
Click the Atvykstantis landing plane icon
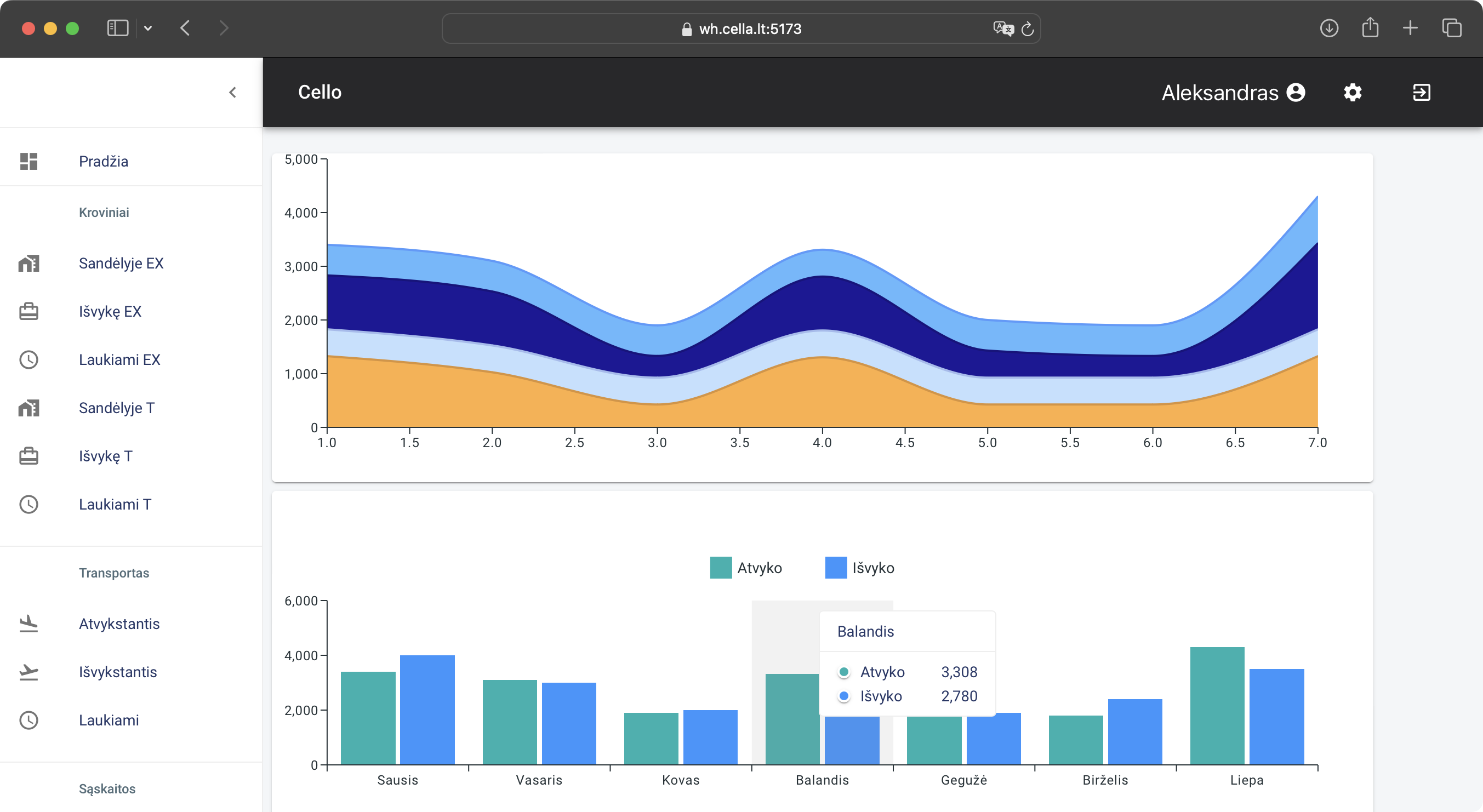[28, 623]
